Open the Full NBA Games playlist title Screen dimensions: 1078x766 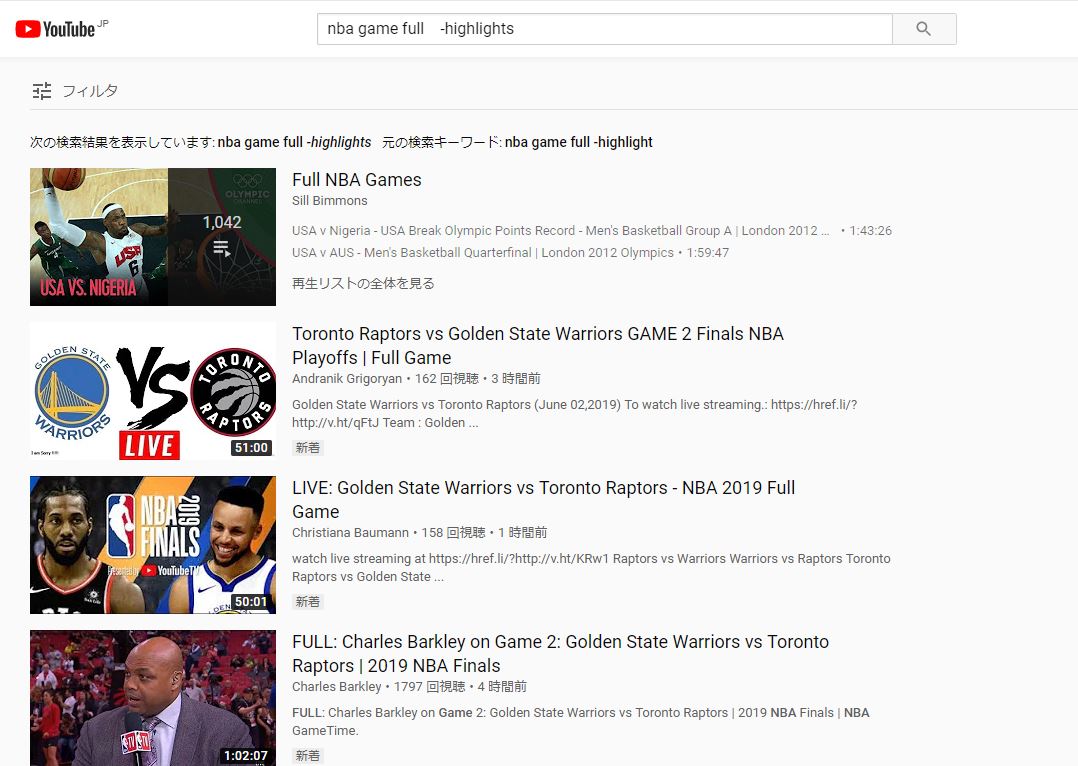356,180
